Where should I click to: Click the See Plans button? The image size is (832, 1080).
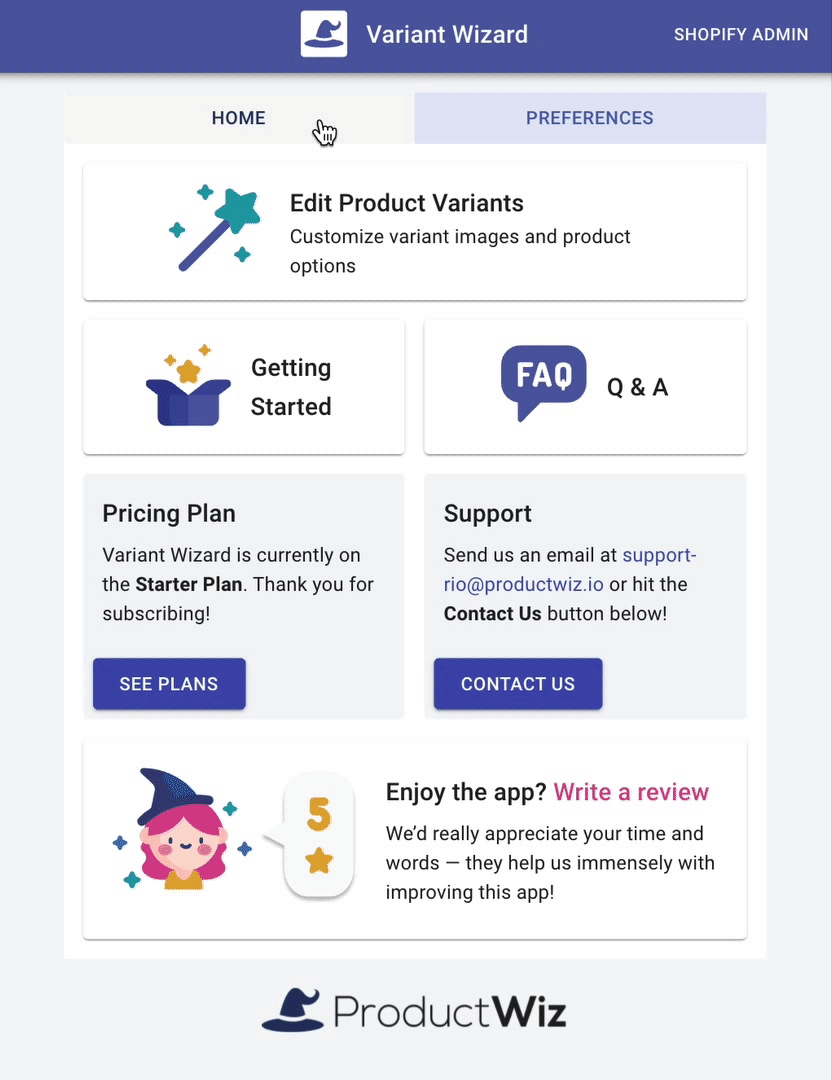169,683
